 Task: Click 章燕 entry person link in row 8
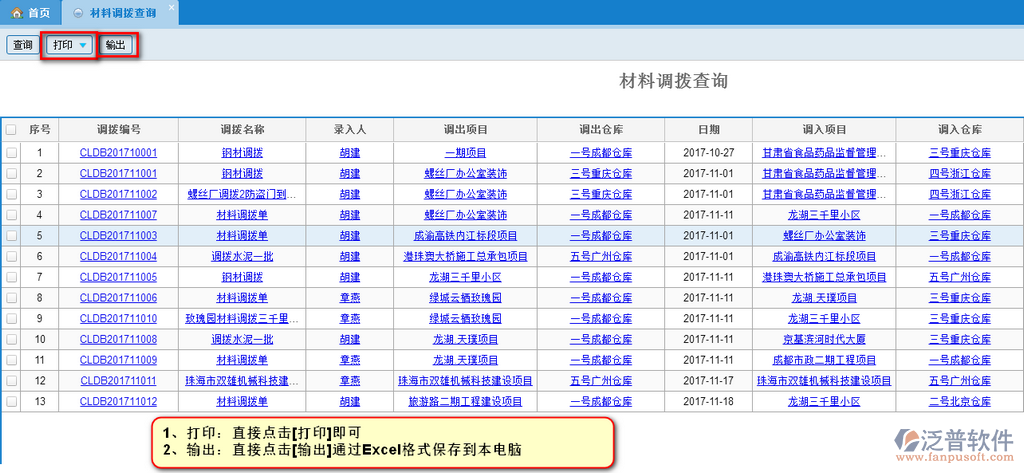pyautogui.click(x=350, y=298)
